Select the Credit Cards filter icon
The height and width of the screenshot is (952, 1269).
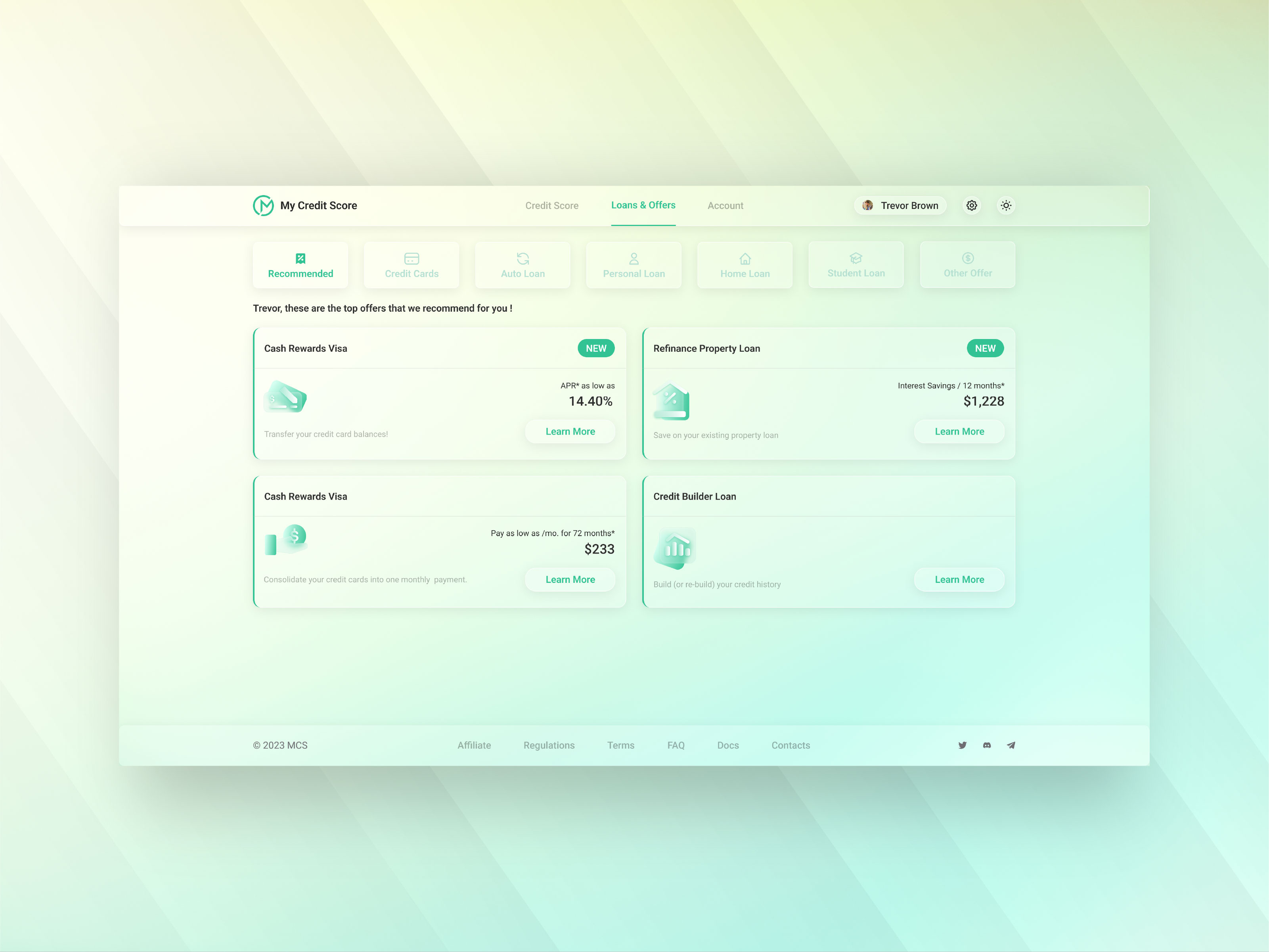[x=412, y=258]
